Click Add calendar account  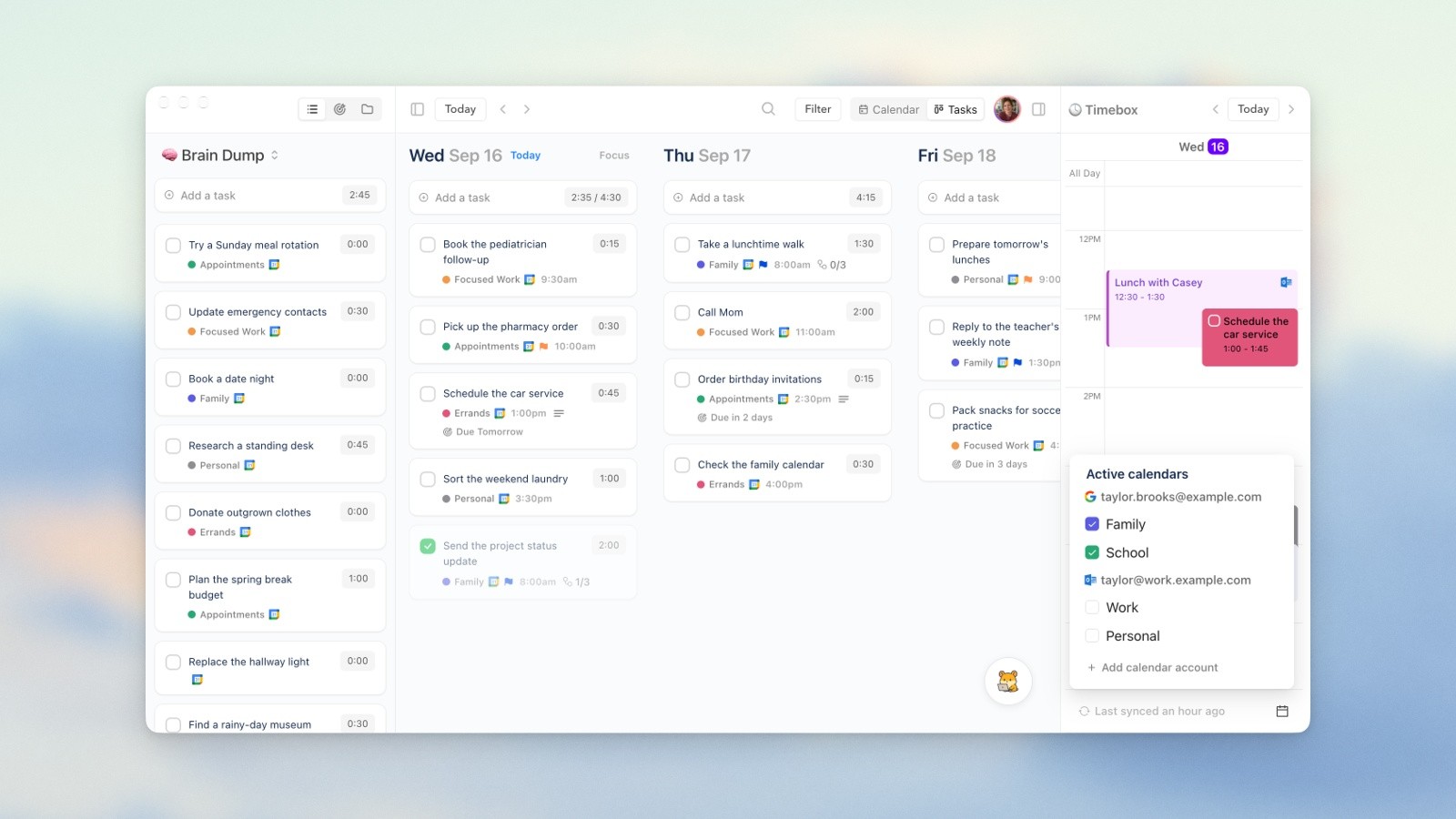click(x=1152, y=667)
